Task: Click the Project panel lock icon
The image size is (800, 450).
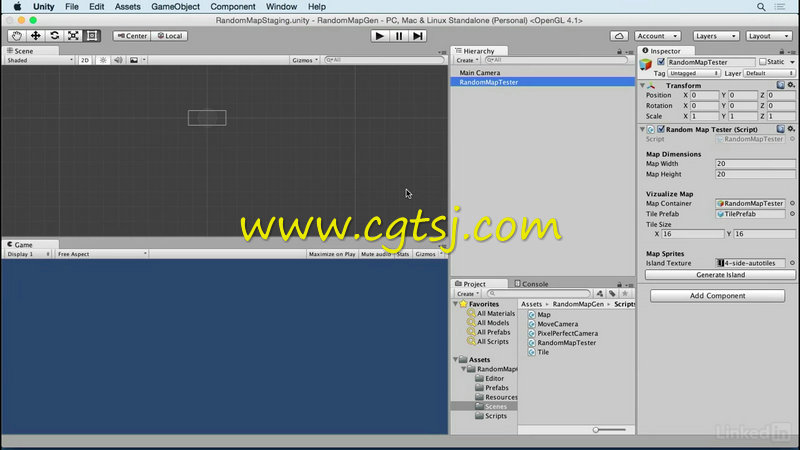Action: [x=619, y=284]
